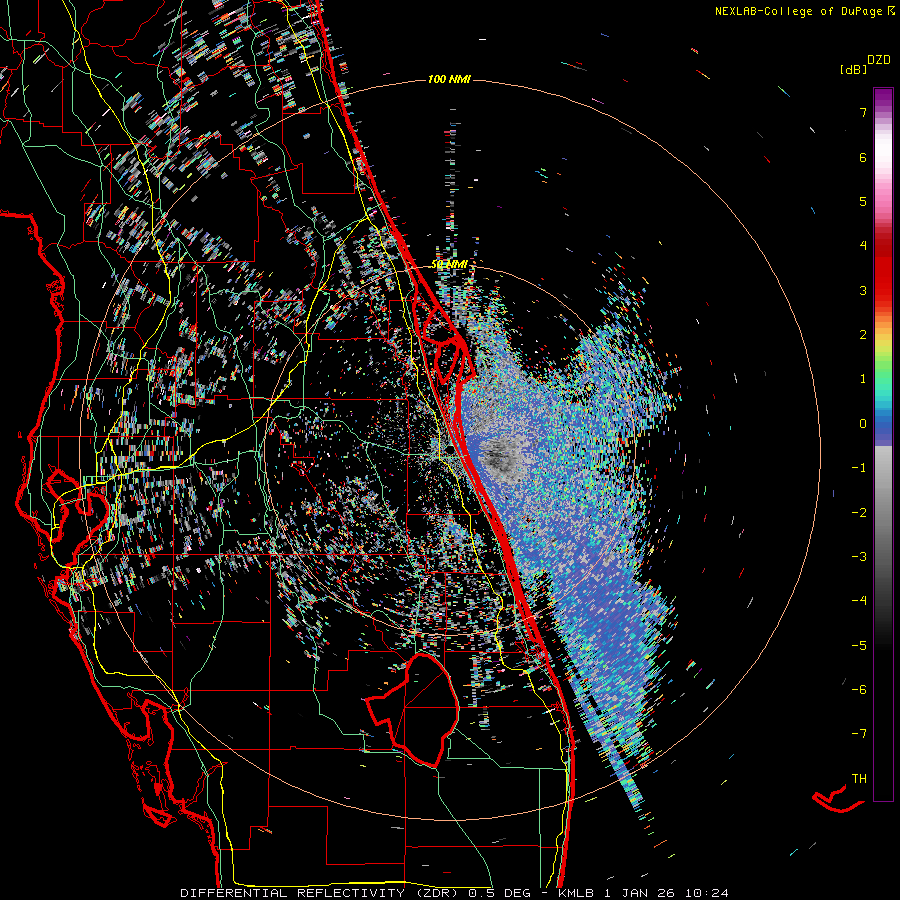Viewport: 900px width, 900px height.
Task: Click the -1 value on the color scale
Action: click(x=859, y=468)
